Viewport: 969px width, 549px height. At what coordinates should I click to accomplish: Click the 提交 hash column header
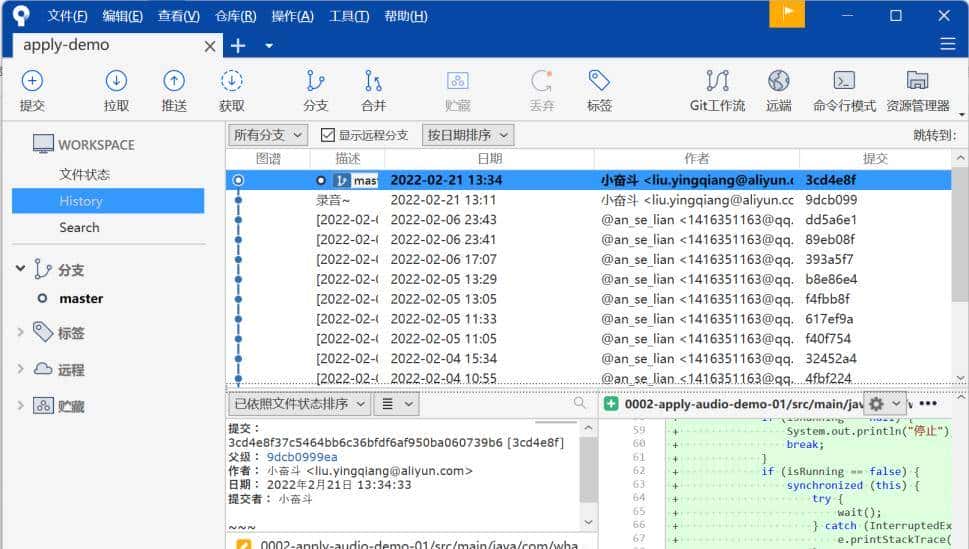pyautogui.click(x=875, y=159)
